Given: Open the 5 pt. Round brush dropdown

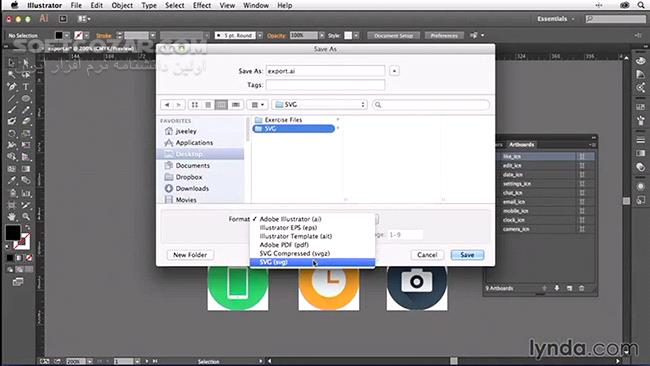Looking at the screenshot, I should tap(260, 36).
